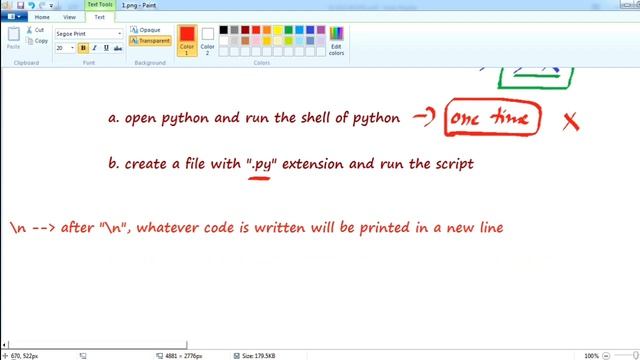Pick the purple palette color
Screen dimensions: 640x360
tap(321, 30)
